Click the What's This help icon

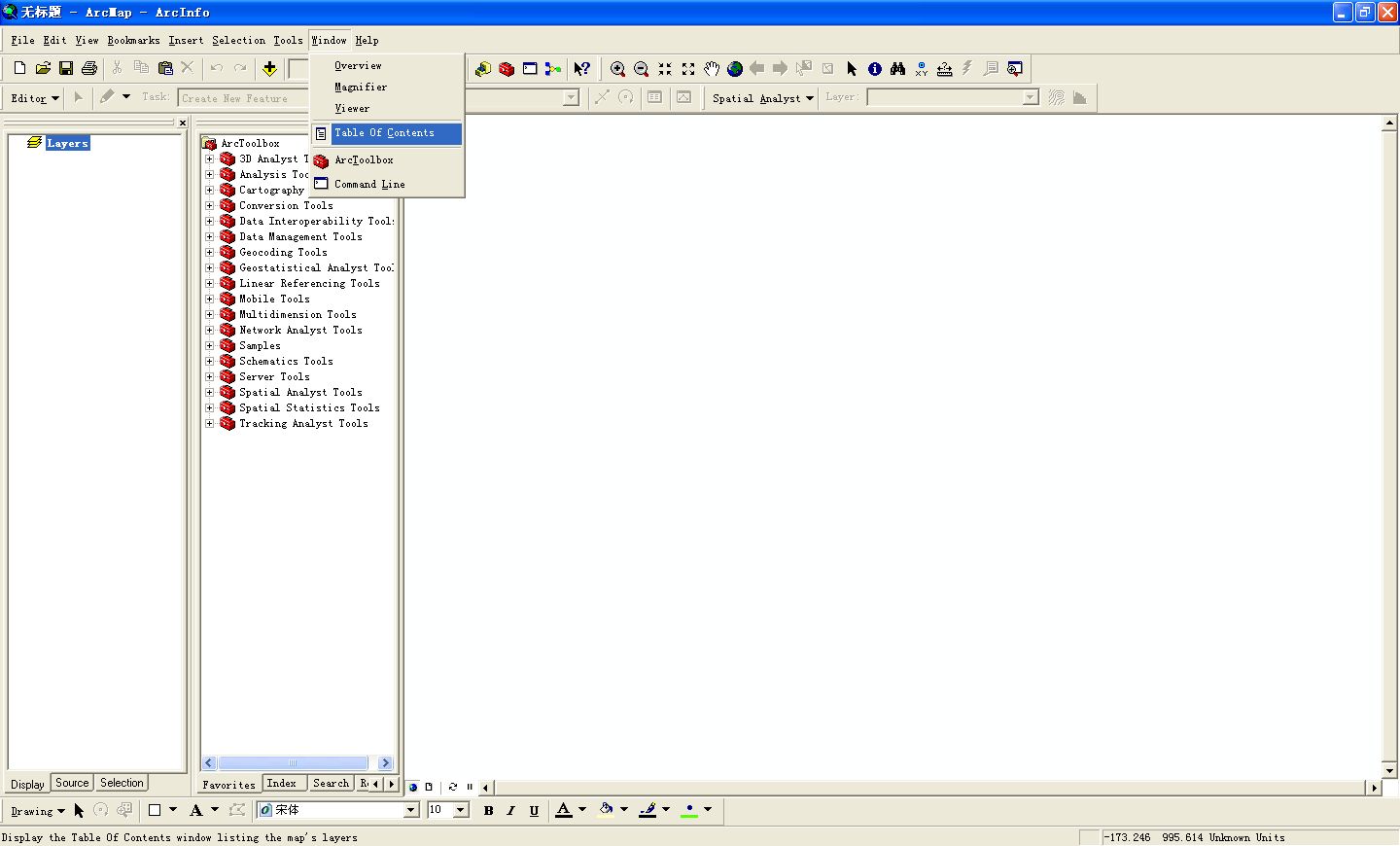[x=581, y=68]
